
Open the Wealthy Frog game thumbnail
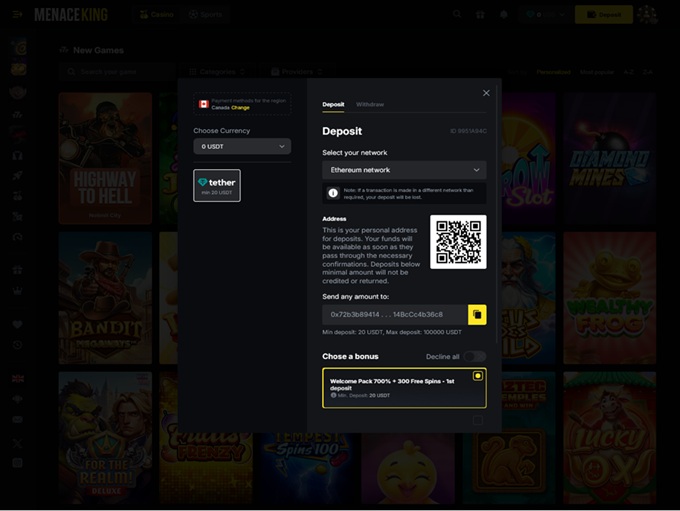[610, 298]
